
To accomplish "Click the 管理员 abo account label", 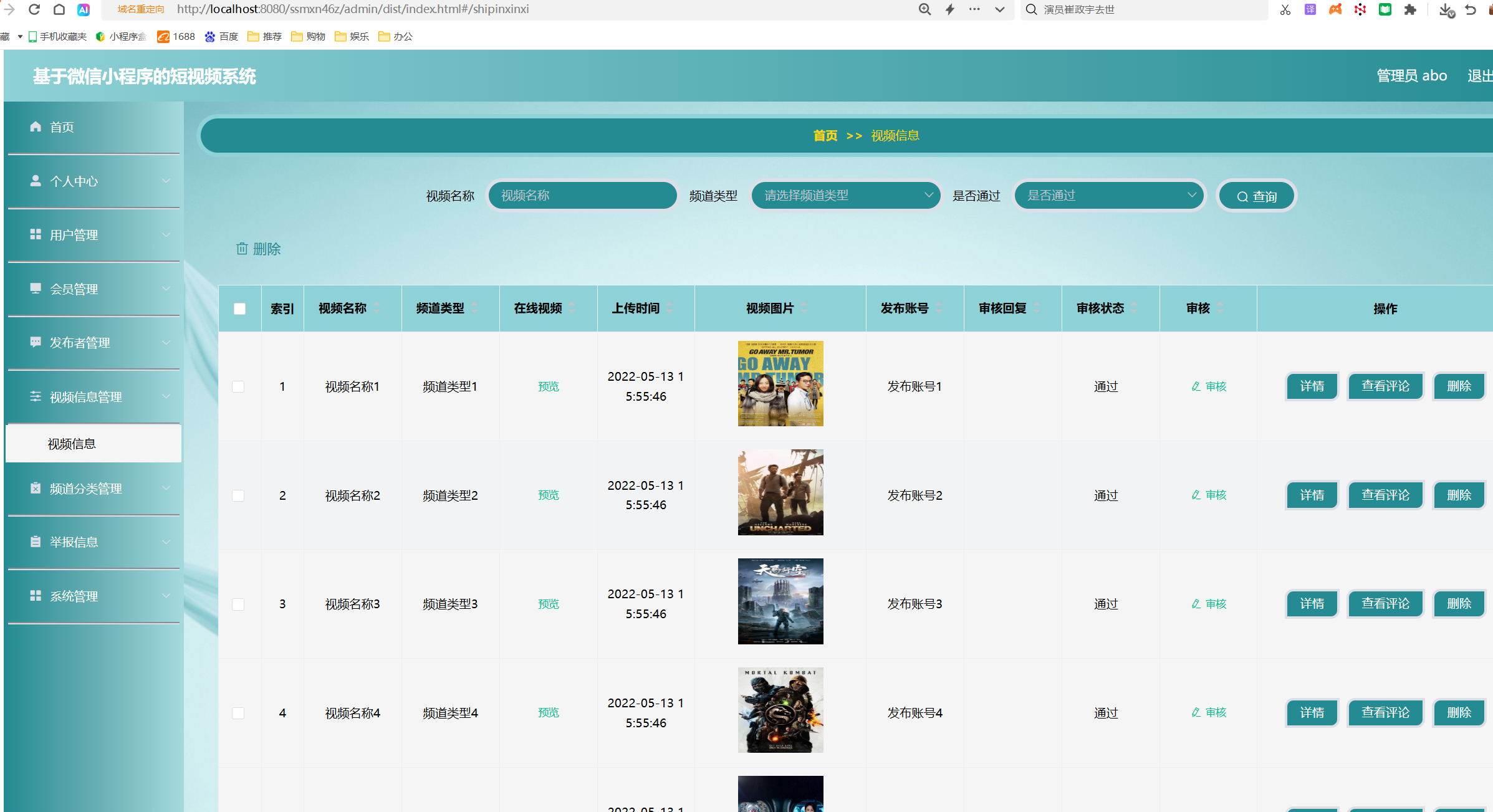I will pos(1411,75).
